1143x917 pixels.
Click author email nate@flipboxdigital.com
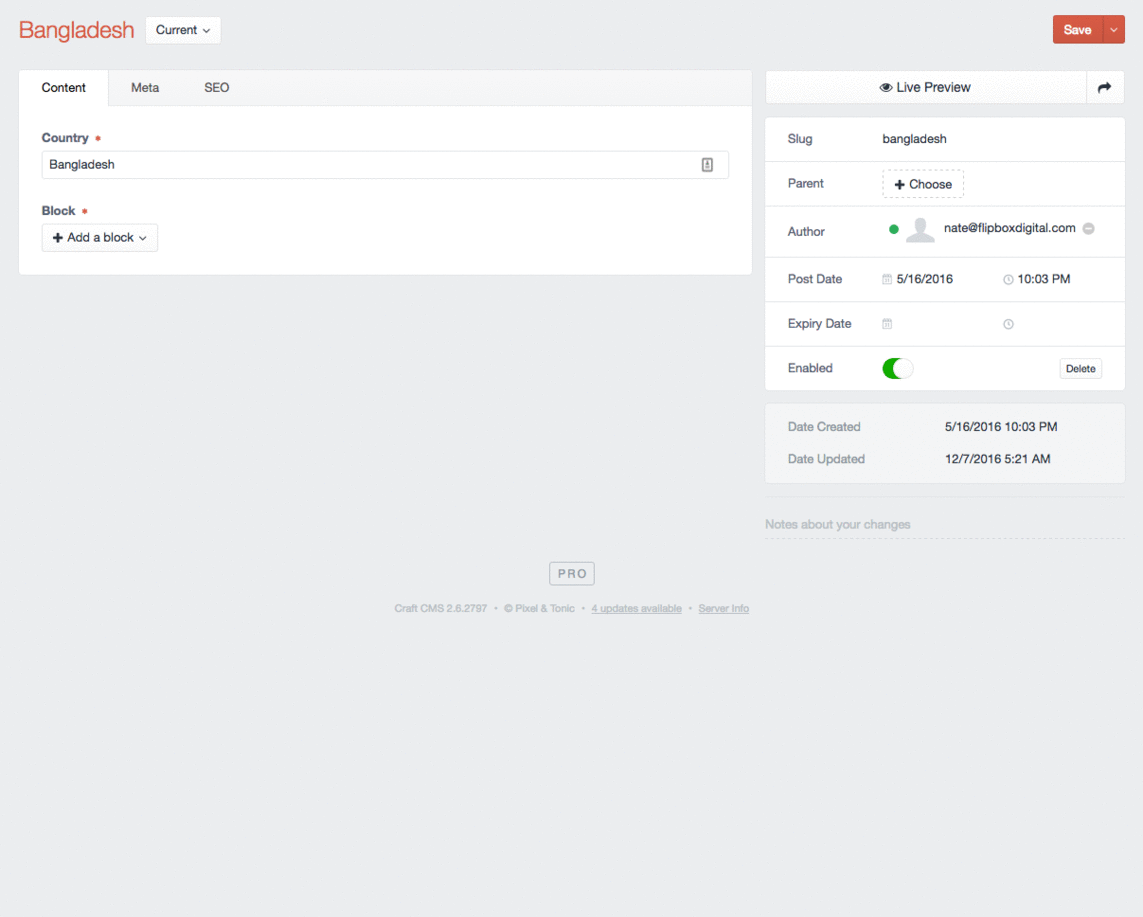point(1010,228)
